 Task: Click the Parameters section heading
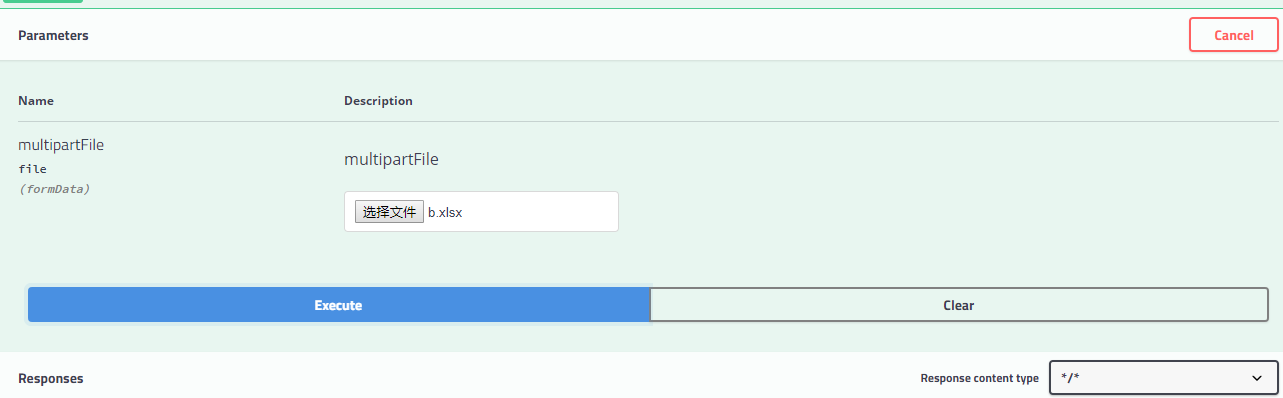[x=53, y=35]
